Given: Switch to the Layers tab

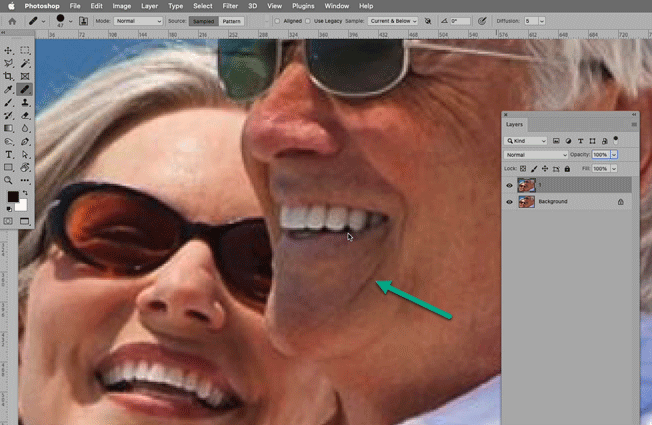Looking at the screenshot, I should (x=514, y=124).
